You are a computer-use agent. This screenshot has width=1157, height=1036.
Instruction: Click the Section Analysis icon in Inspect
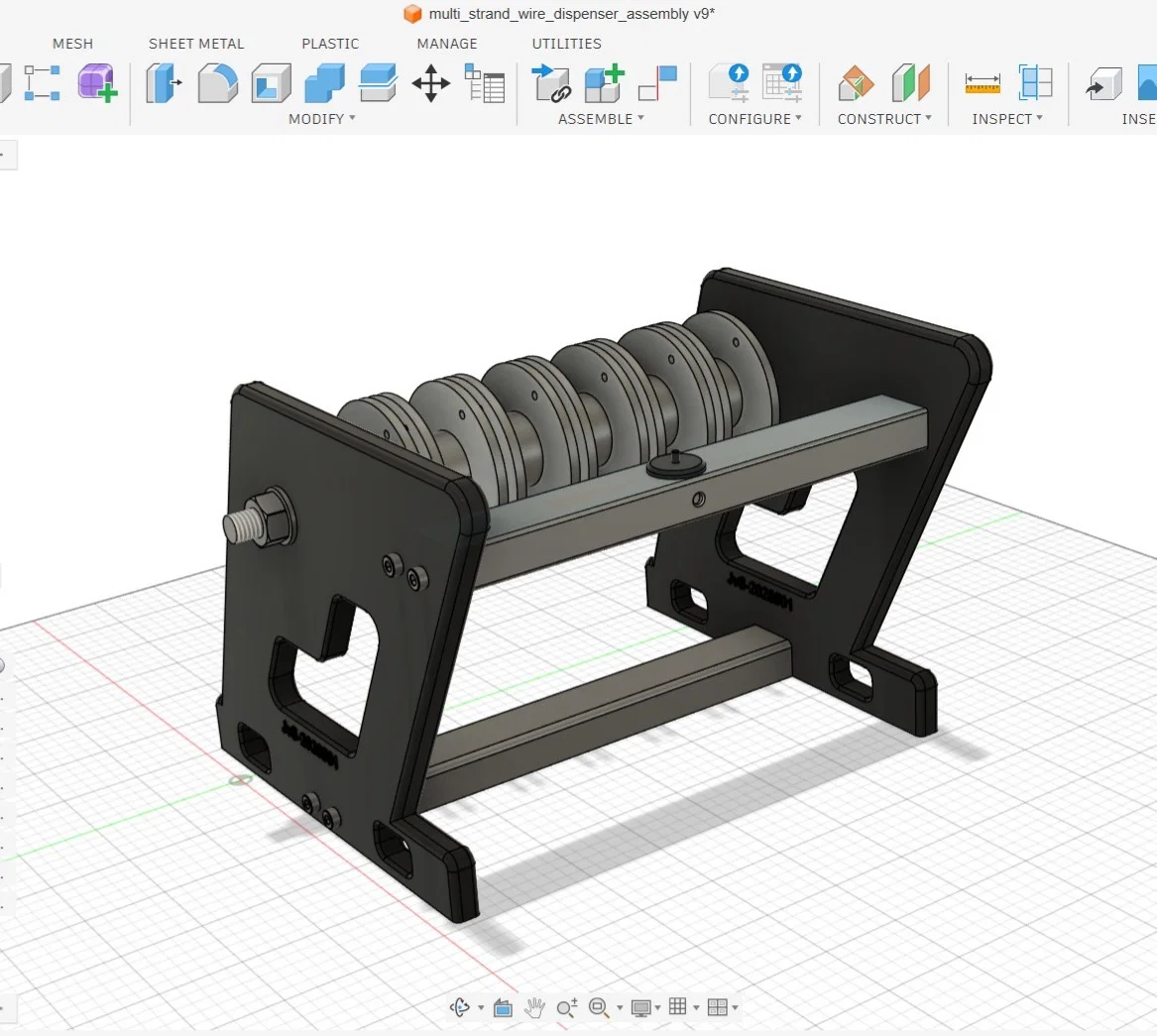(x=1036, y=82)
